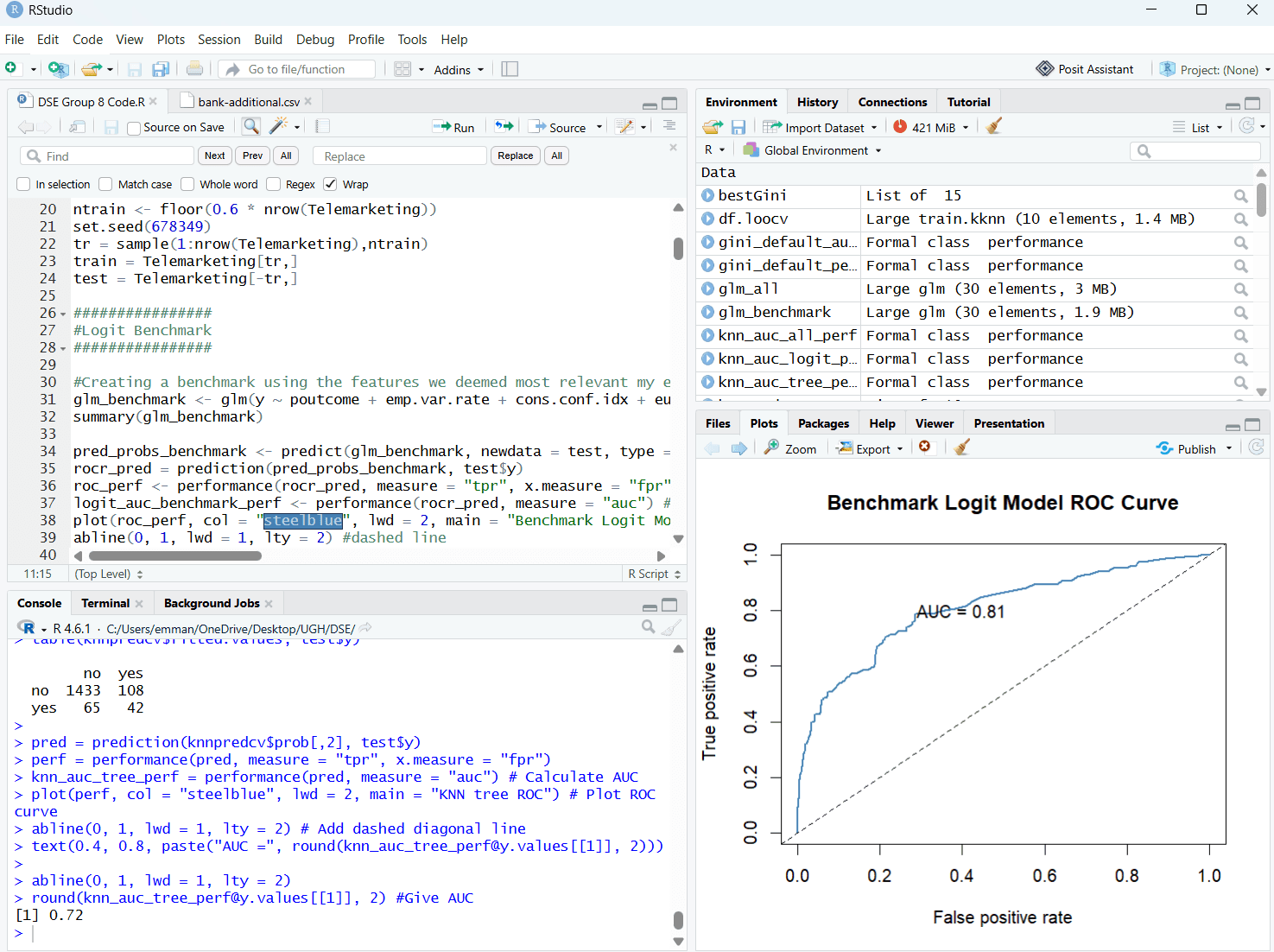The width and height of the screenshot is (1274, 952).
Task: View bestGini value with magnifier icon
Action: [x=1241, y=196]
